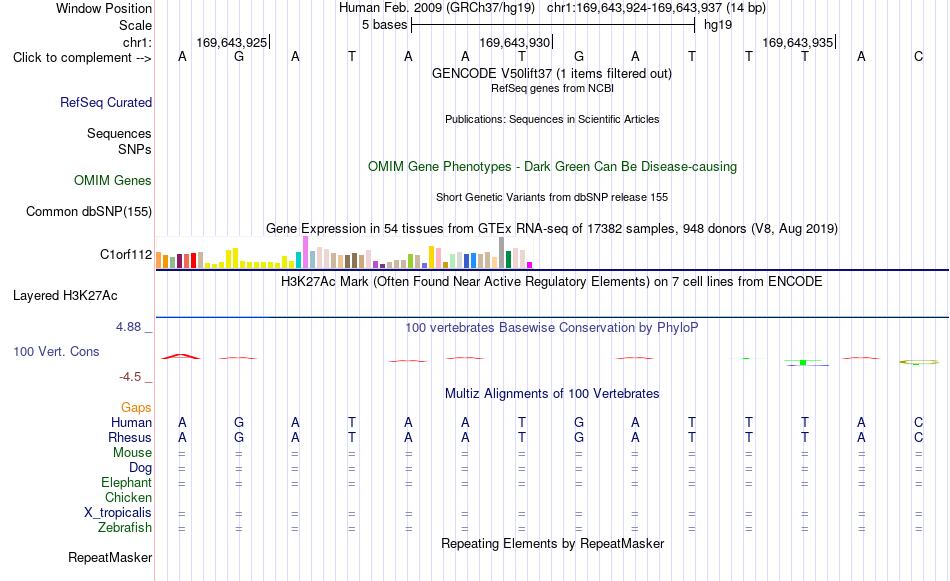Click the OMIM Gene Phenotypes track title
950x581 pixels.
552,167
